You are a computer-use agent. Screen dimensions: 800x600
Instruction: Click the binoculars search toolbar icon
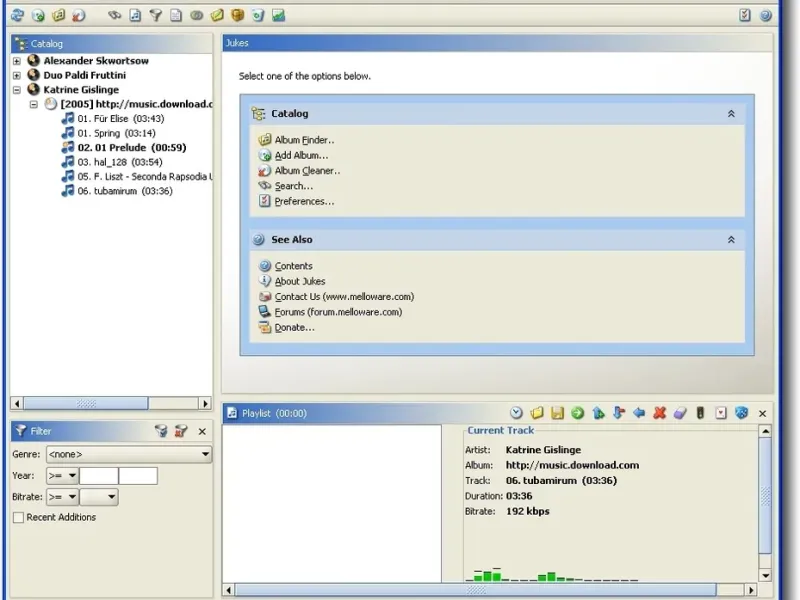point(114,15)
